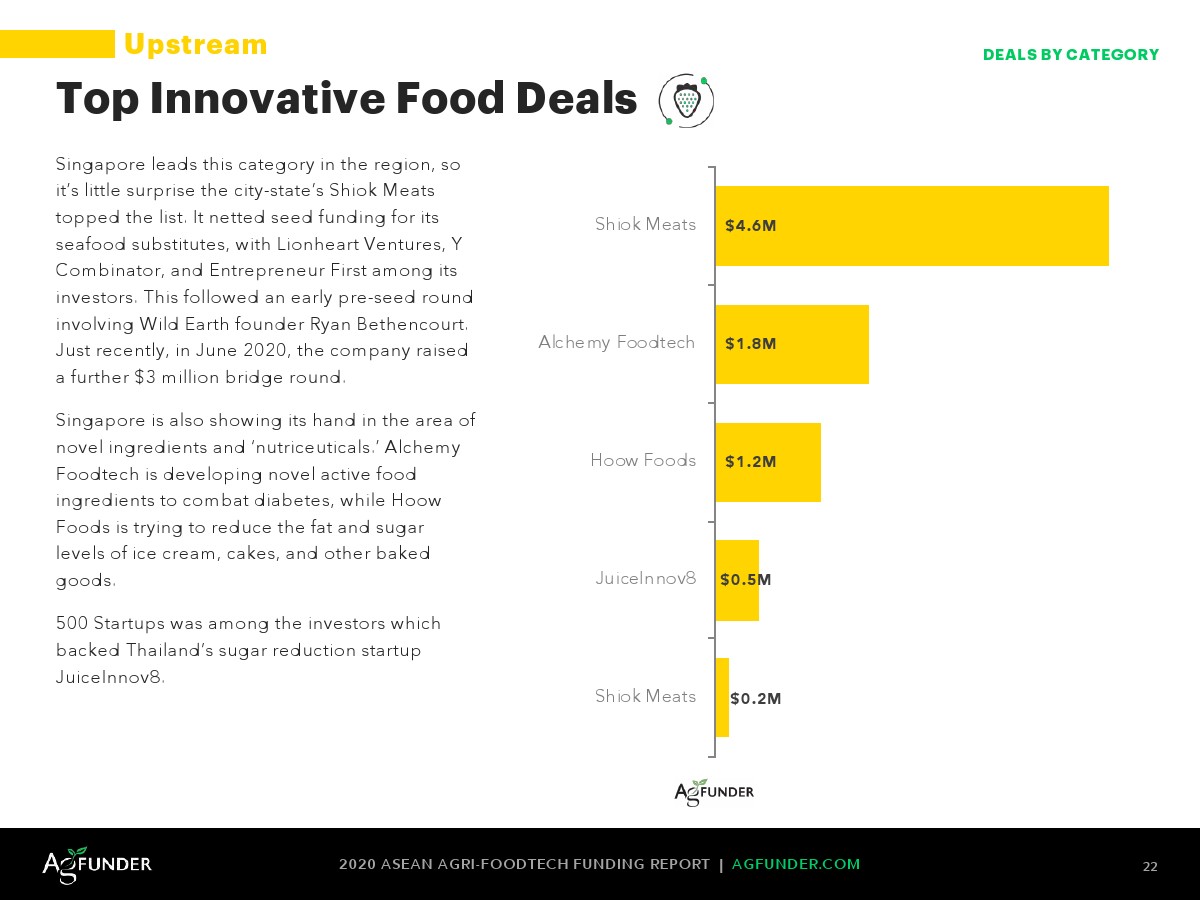Click the "2020 ASEAN AGRI-FOODTECH FUNDING REPORT" footer text

coord(524,864)
